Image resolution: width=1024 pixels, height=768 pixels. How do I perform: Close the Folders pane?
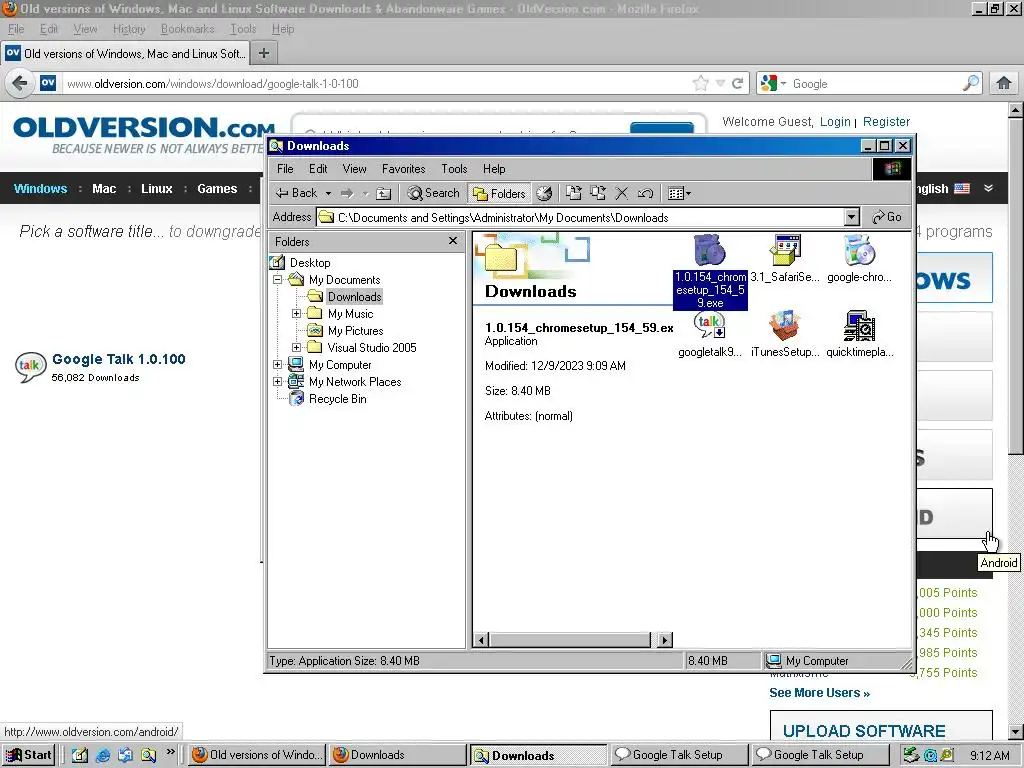tap(453, 241)
